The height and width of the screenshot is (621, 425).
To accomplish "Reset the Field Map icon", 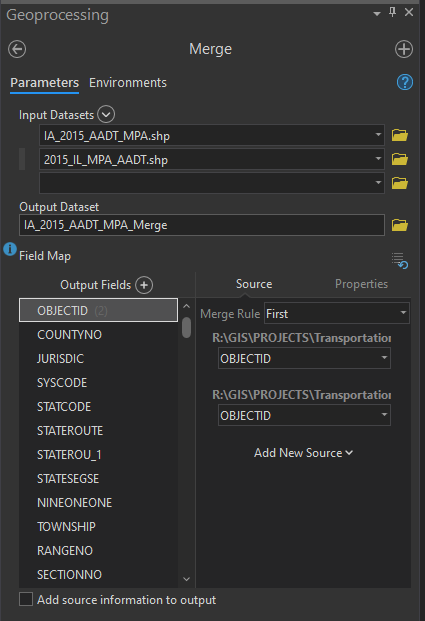I will [400, 261].
